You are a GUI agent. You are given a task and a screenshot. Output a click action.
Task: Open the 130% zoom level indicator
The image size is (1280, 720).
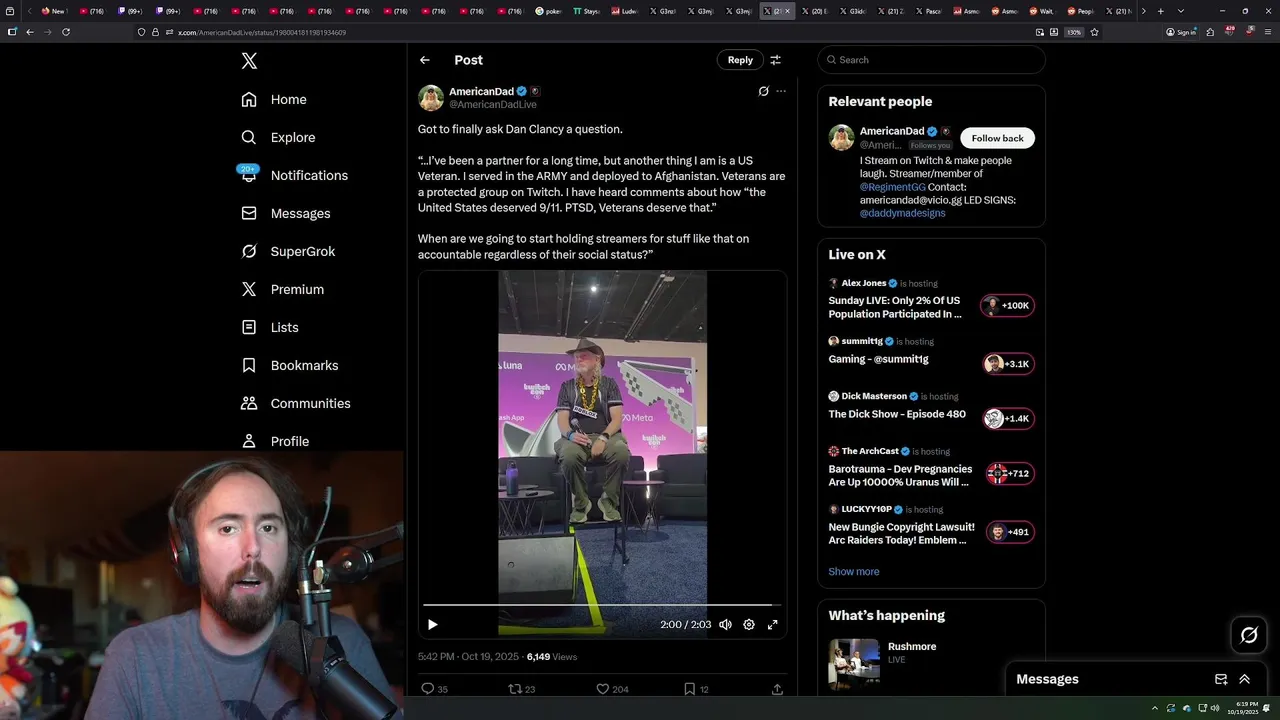1074,32
